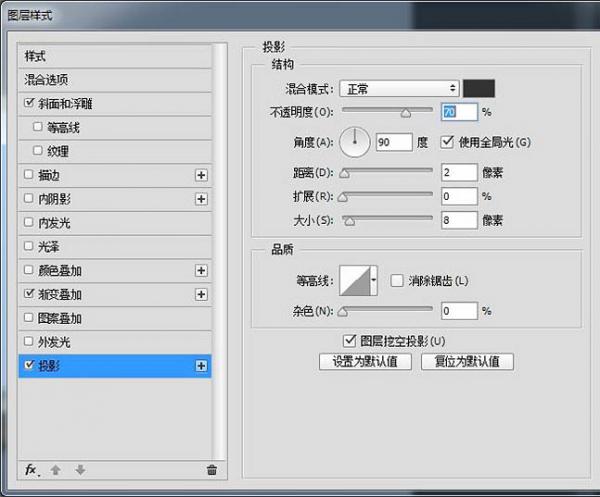Select the 图案叠加 row label

coord(60,318)
